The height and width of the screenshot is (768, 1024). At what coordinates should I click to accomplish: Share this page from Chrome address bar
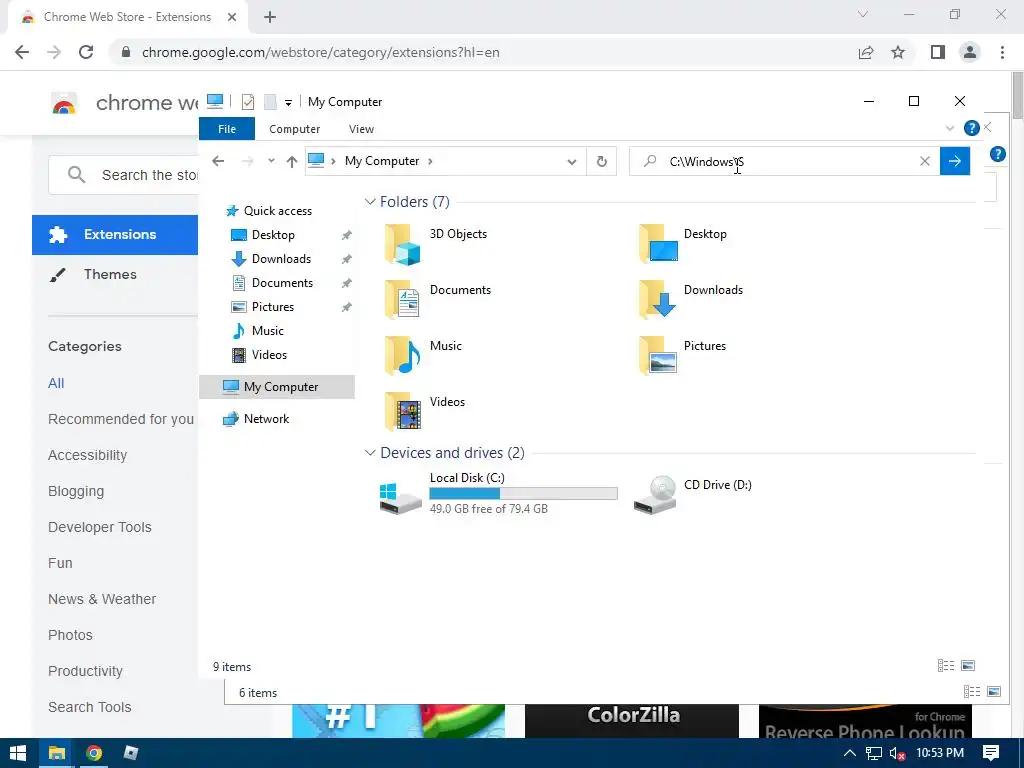tap(866, 52)
